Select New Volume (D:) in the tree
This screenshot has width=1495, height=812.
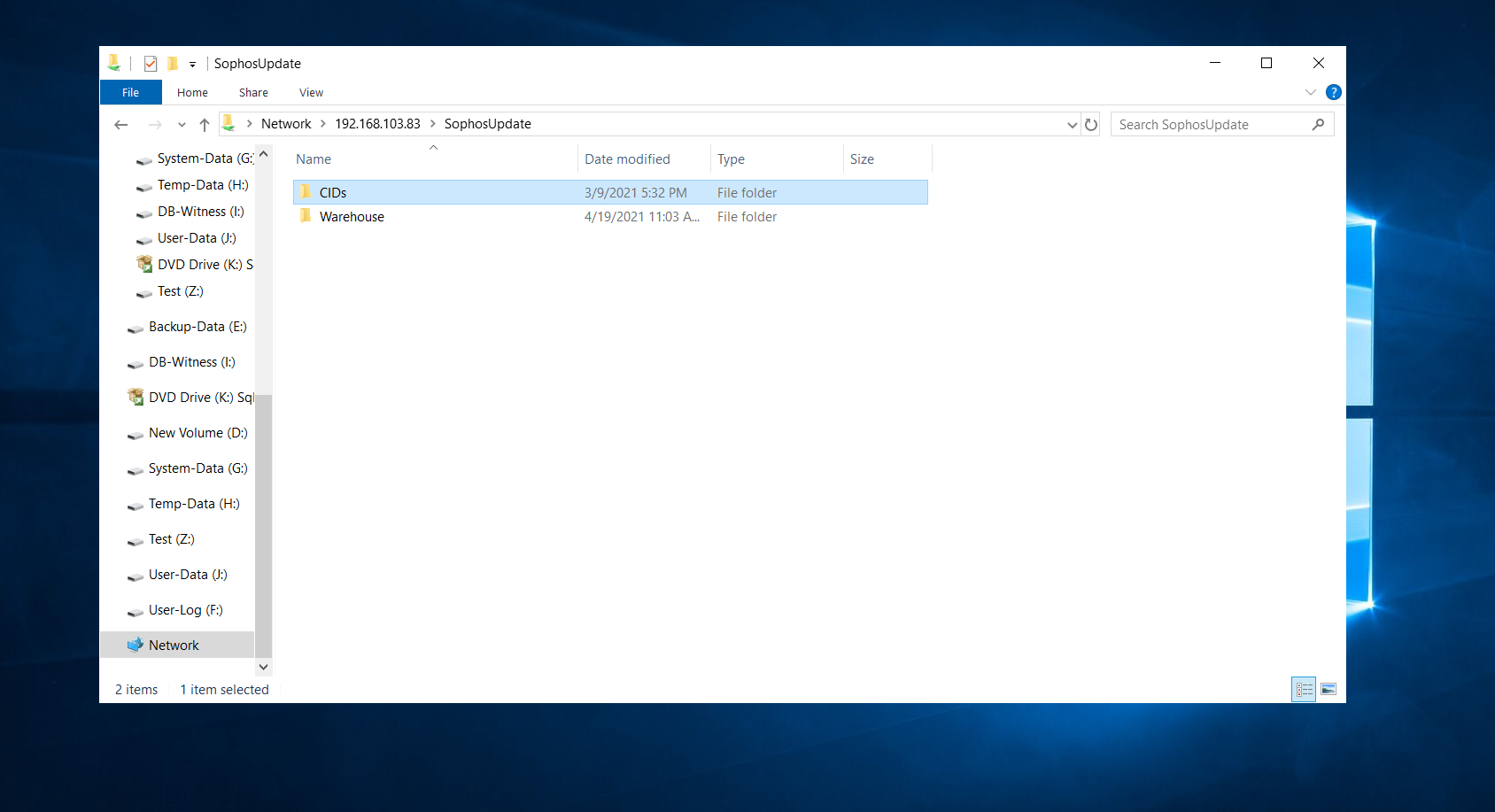point(188,433)
